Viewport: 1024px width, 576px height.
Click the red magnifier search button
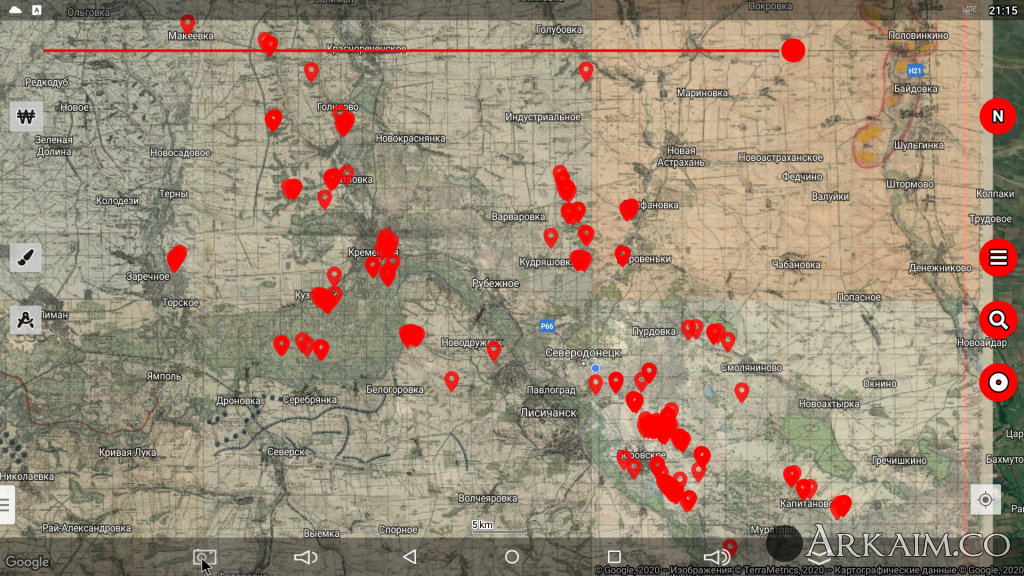[997, 320]
